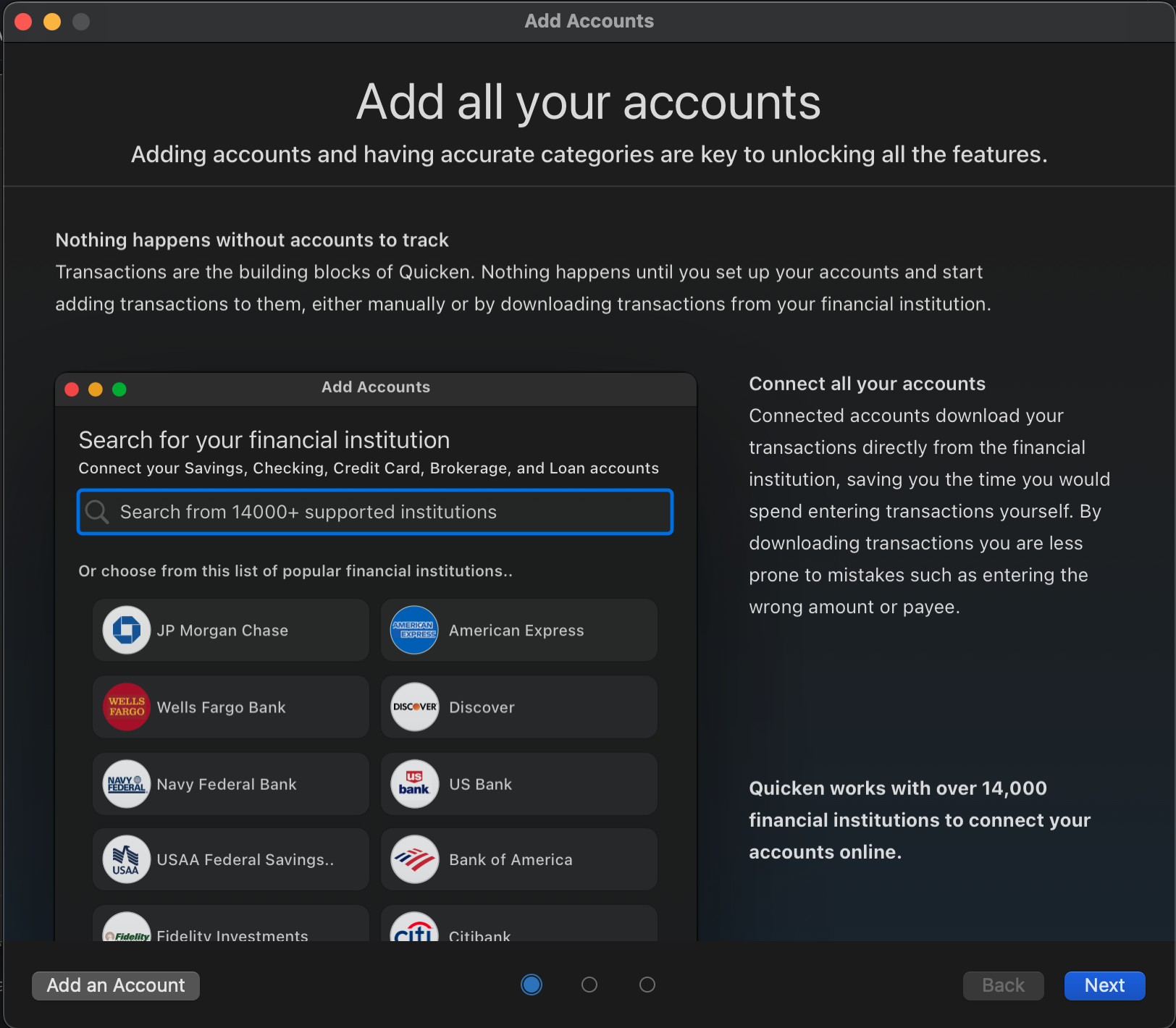Image resolution: width=1176 pixels, height=1028 pixels.
Task: Choose American Express from the list
Action: point(519,630)
